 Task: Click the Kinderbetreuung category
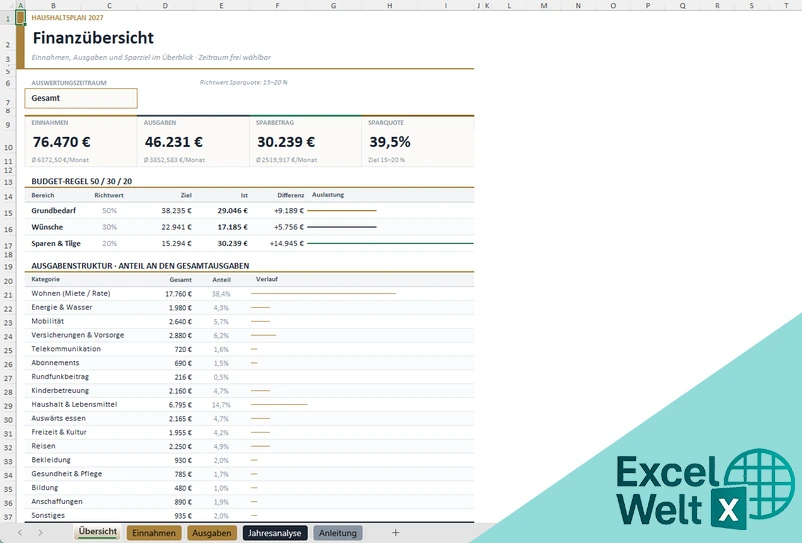click(x=60, y=391)
